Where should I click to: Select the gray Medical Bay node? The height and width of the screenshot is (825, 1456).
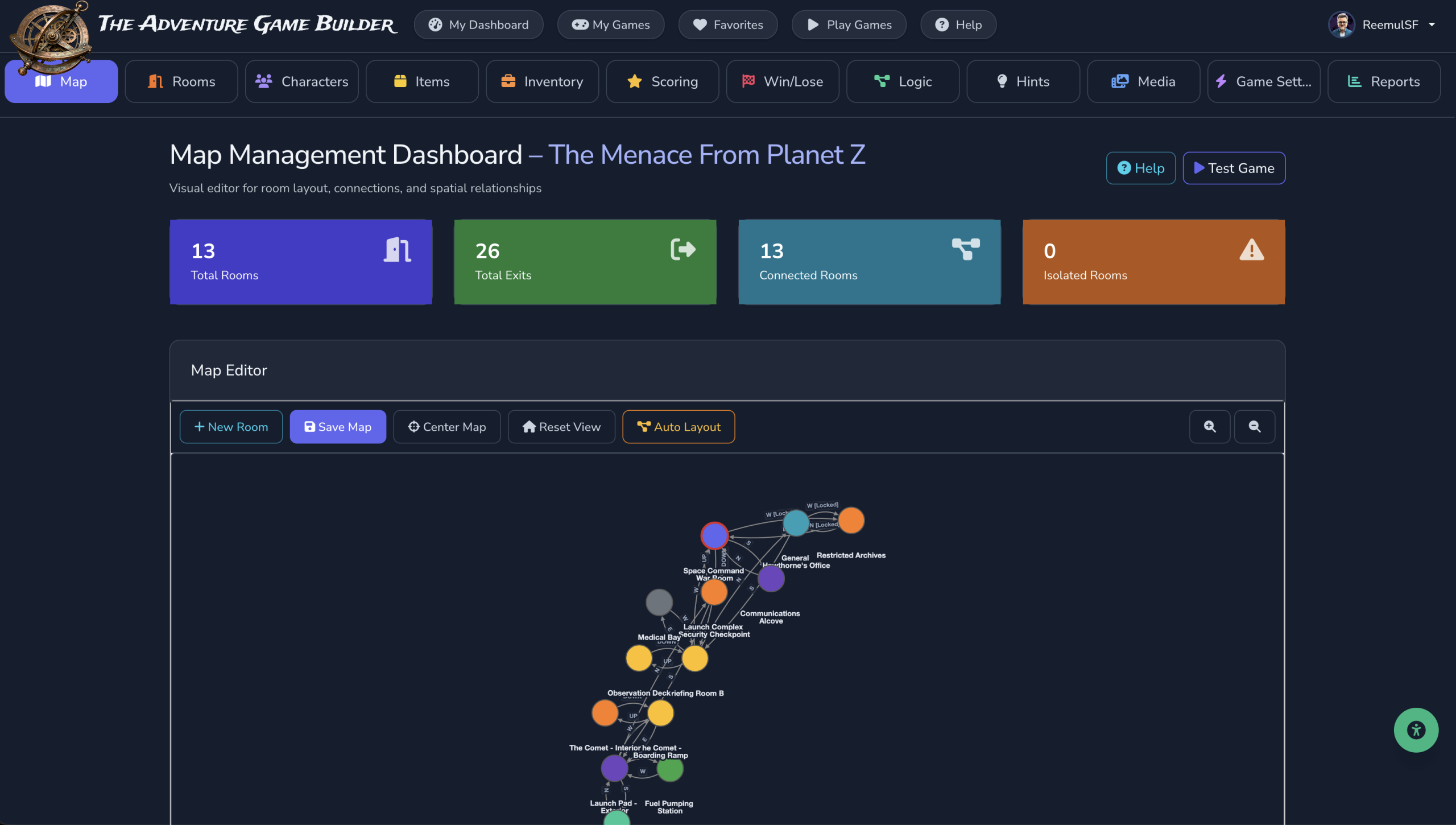pyautogui.click(x=659, y=602)
